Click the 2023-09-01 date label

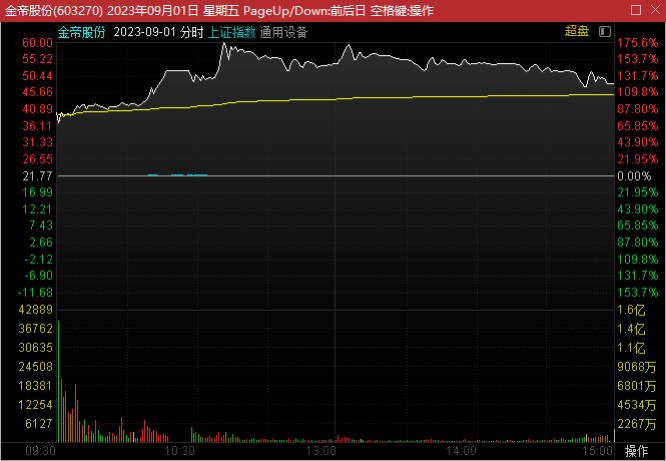144,32
